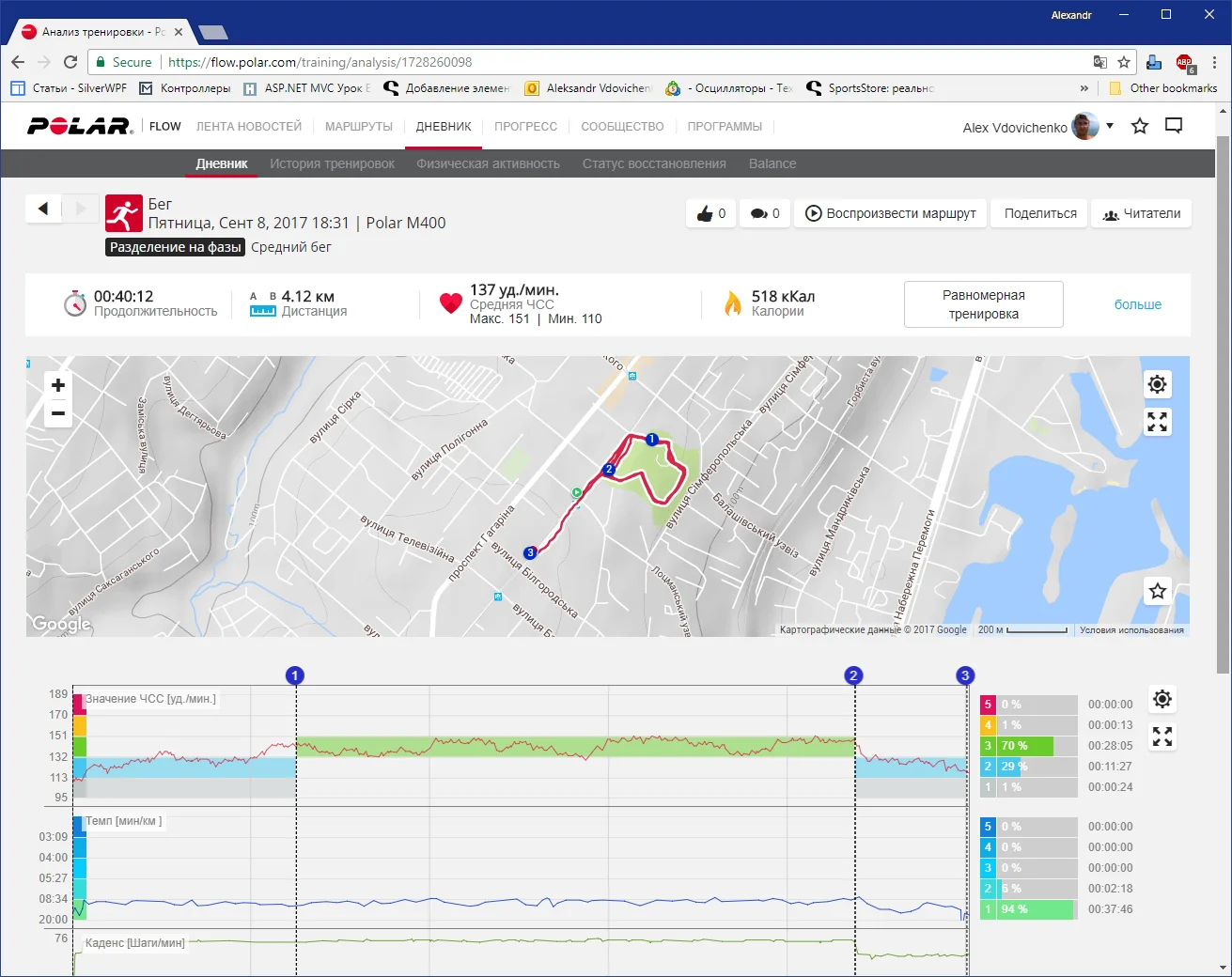
Task: Go to previous training with back arrow
Action: (x=43, y=209)
